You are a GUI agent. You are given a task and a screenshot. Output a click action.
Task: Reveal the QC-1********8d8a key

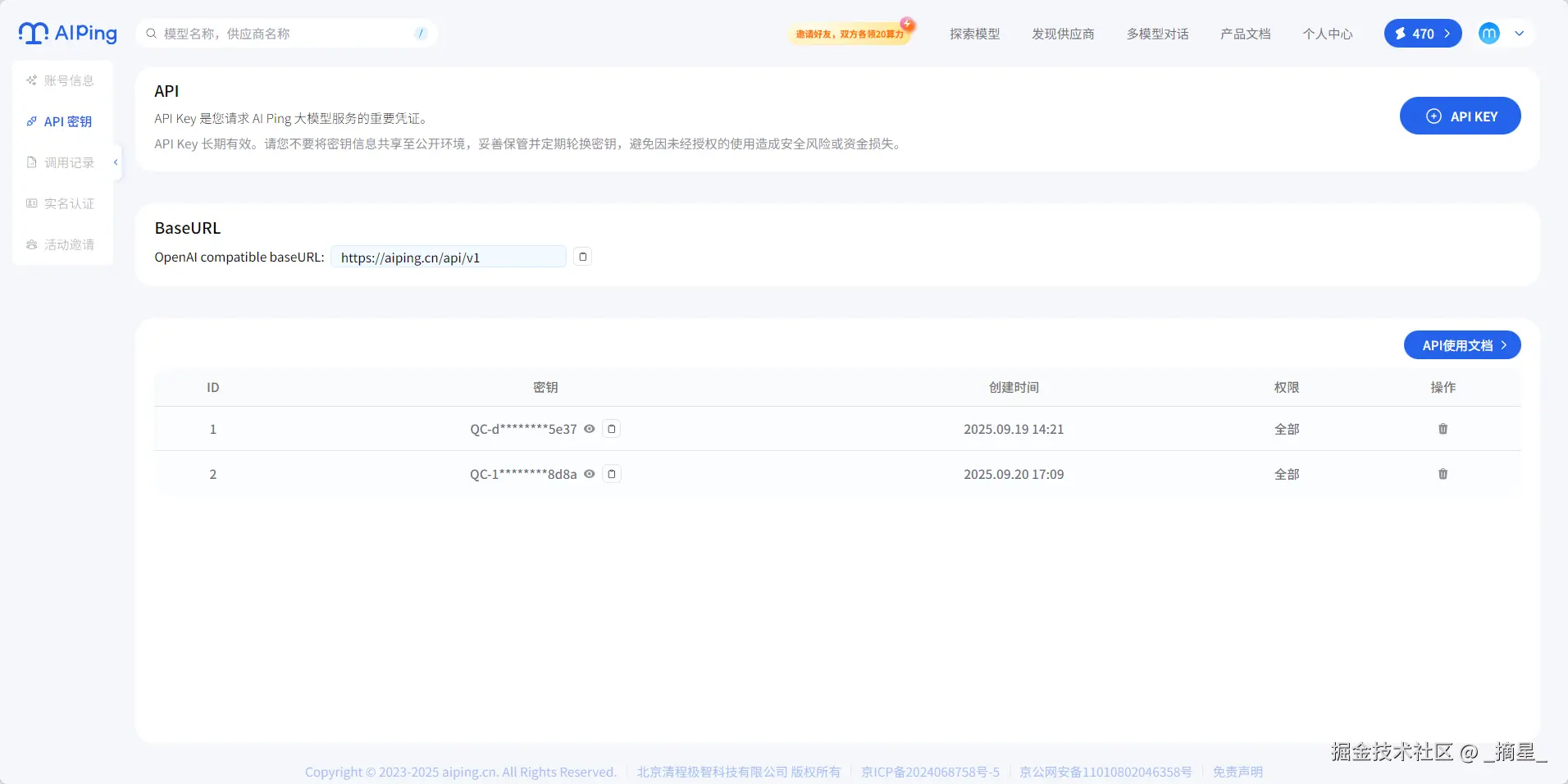point(589,474)
